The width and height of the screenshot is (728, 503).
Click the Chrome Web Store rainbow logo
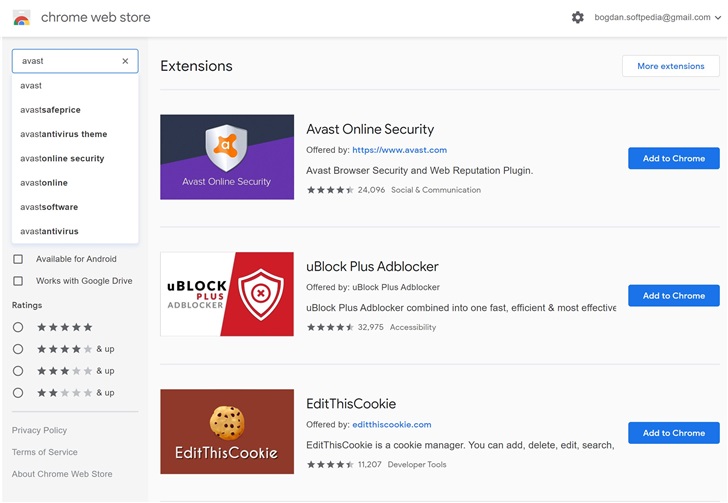point(21,18)
